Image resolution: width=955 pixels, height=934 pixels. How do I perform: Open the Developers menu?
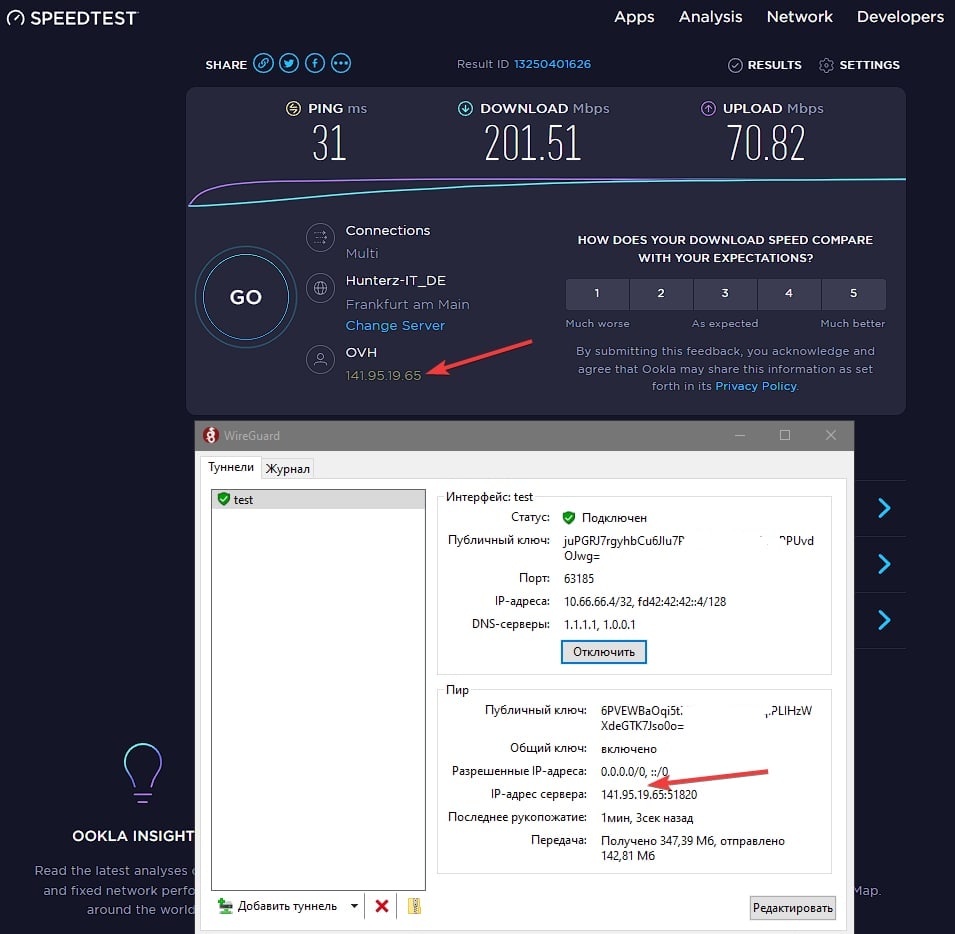point(900,17)
